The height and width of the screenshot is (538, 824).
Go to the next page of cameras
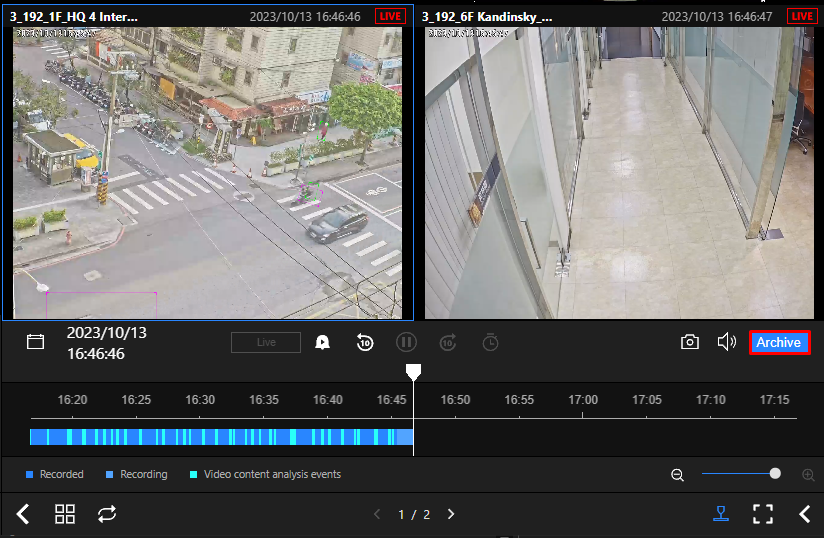pos(451,514)
